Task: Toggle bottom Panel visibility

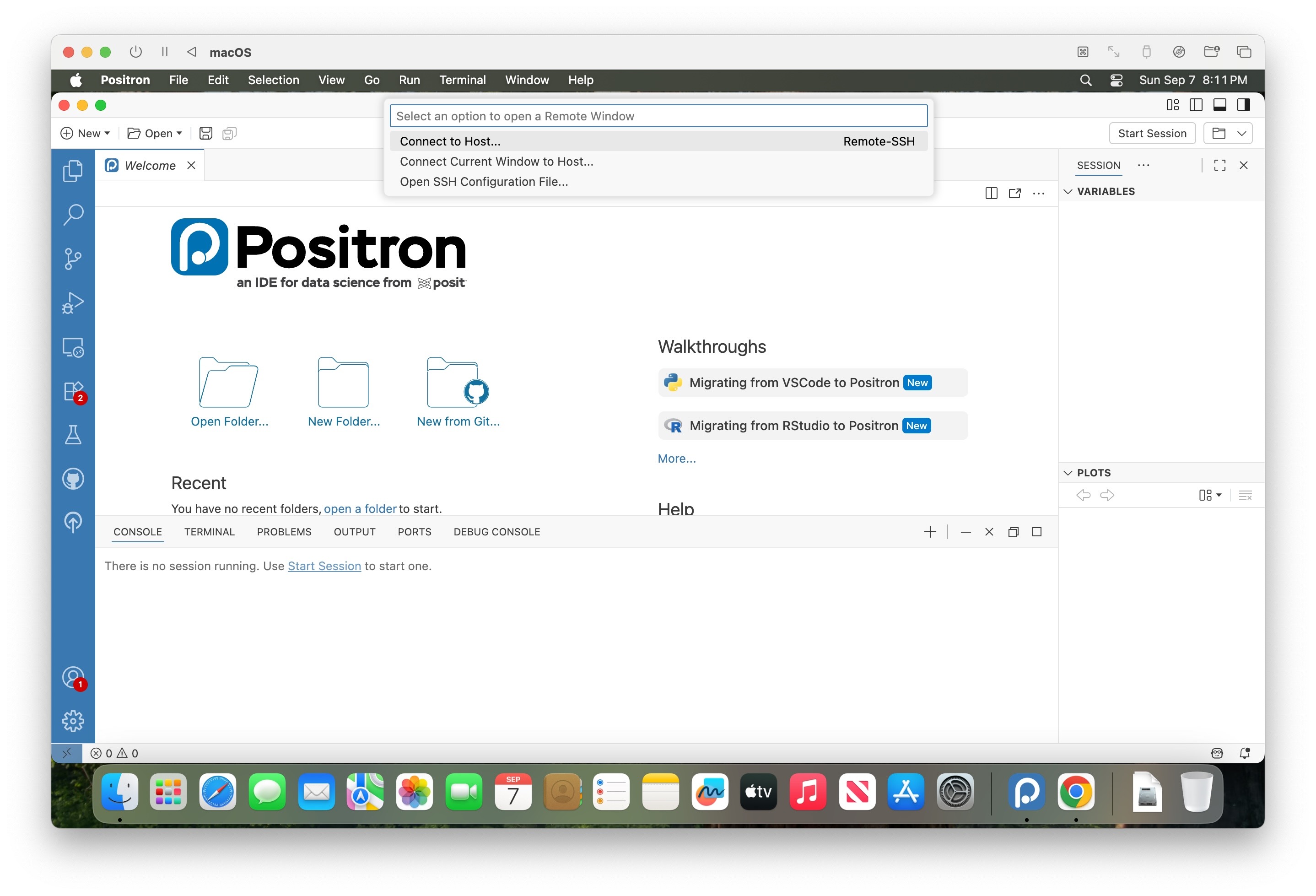Action: click(1220, 105)
